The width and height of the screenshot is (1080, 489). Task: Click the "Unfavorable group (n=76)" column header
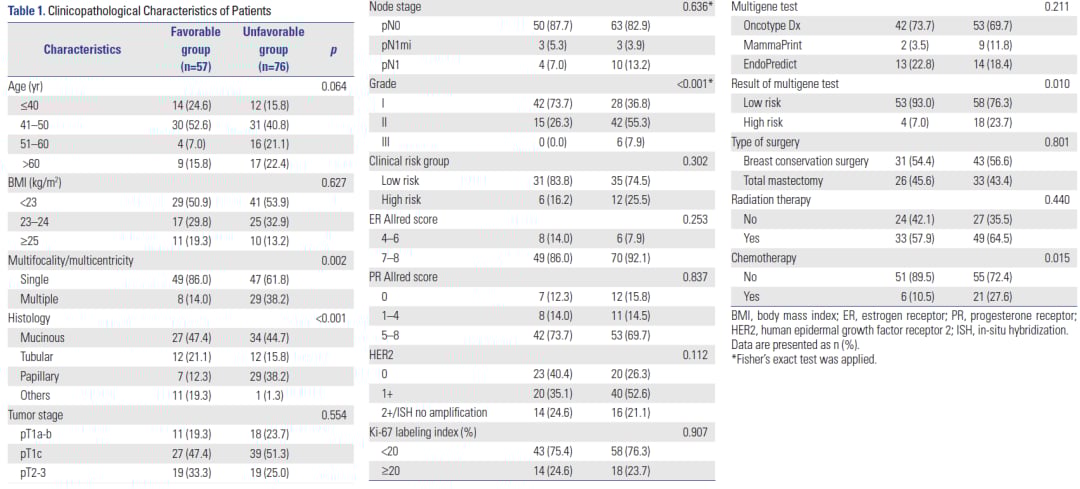273,49
